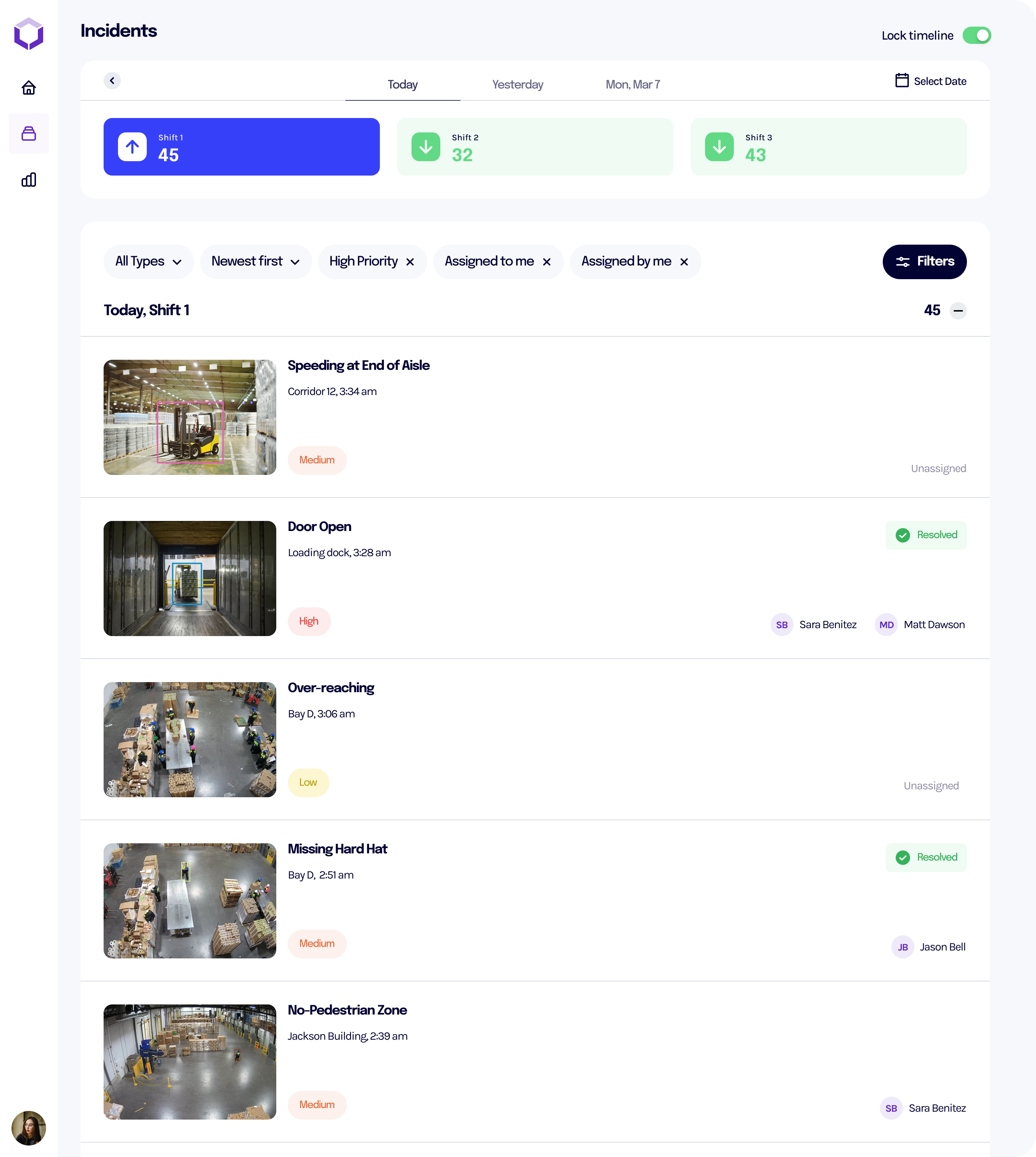Screen dimensions: 1036x1157
Task: Open the Newest first sort dropdown
Action: click(x=256, y=262)
